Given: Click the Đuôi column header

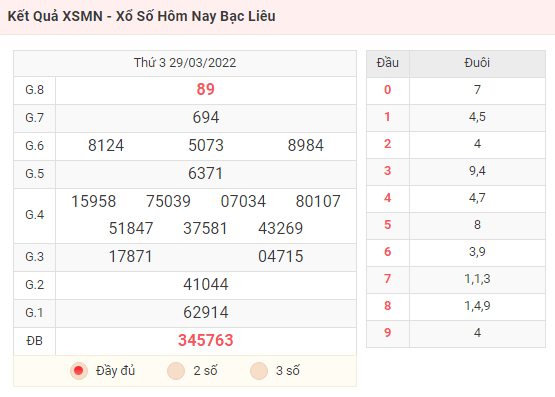Looking at the screenshot, I should click(x=477, y=63).
